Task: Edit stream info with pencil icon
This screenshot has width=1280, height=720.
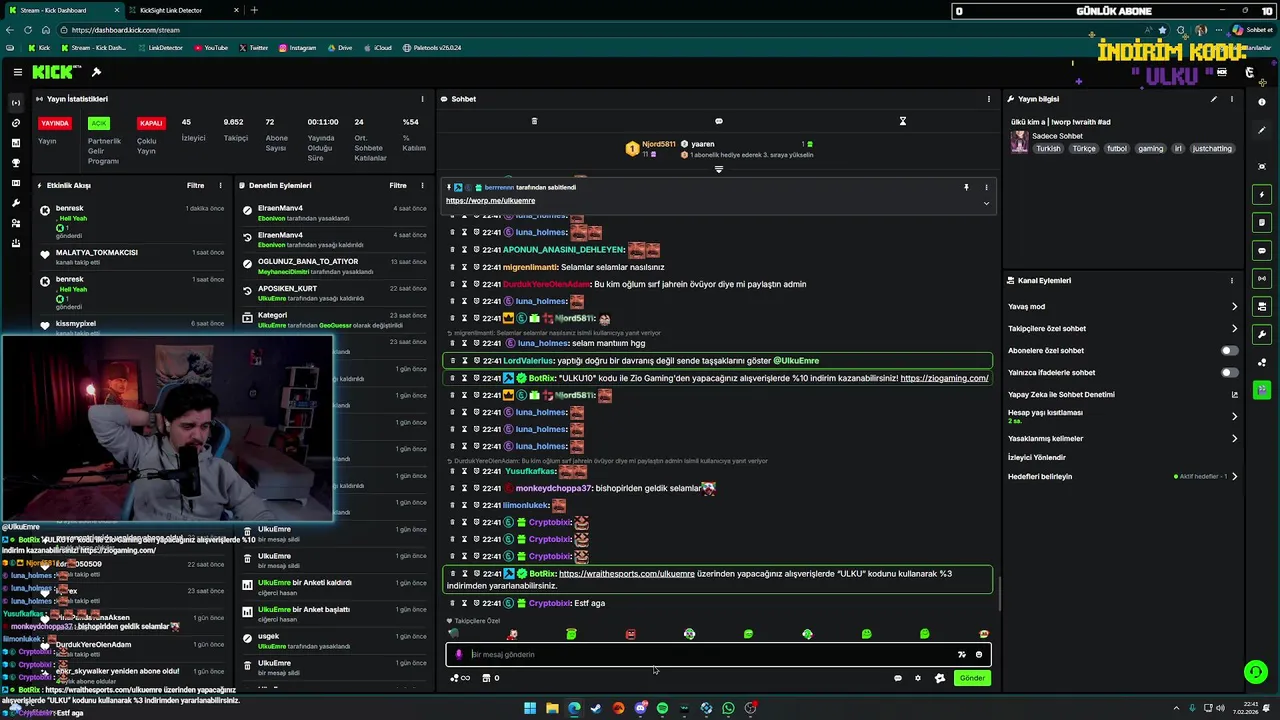Action: tap(1214, 99)
